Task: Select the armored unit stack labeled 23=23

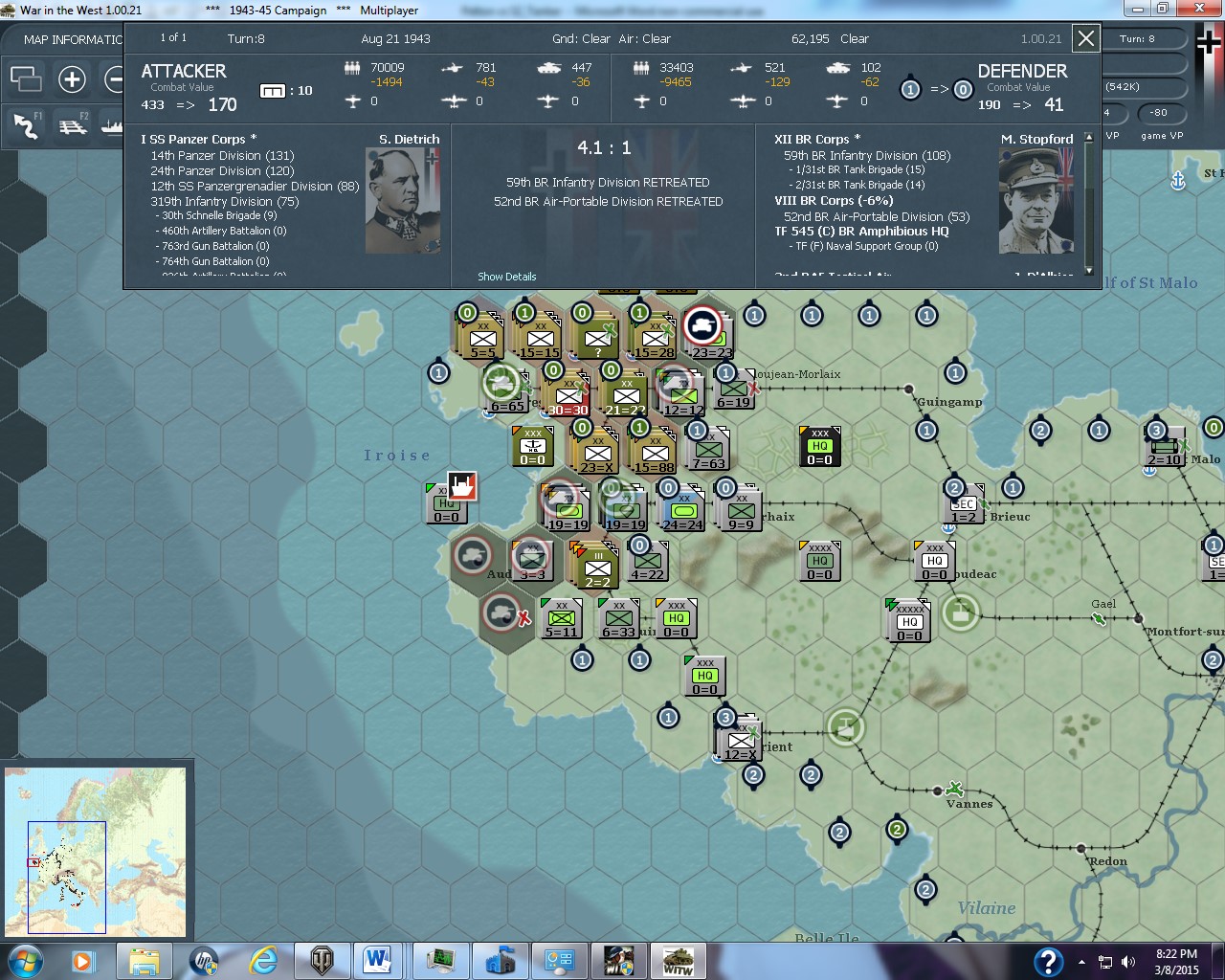Action: pos(710,335)
